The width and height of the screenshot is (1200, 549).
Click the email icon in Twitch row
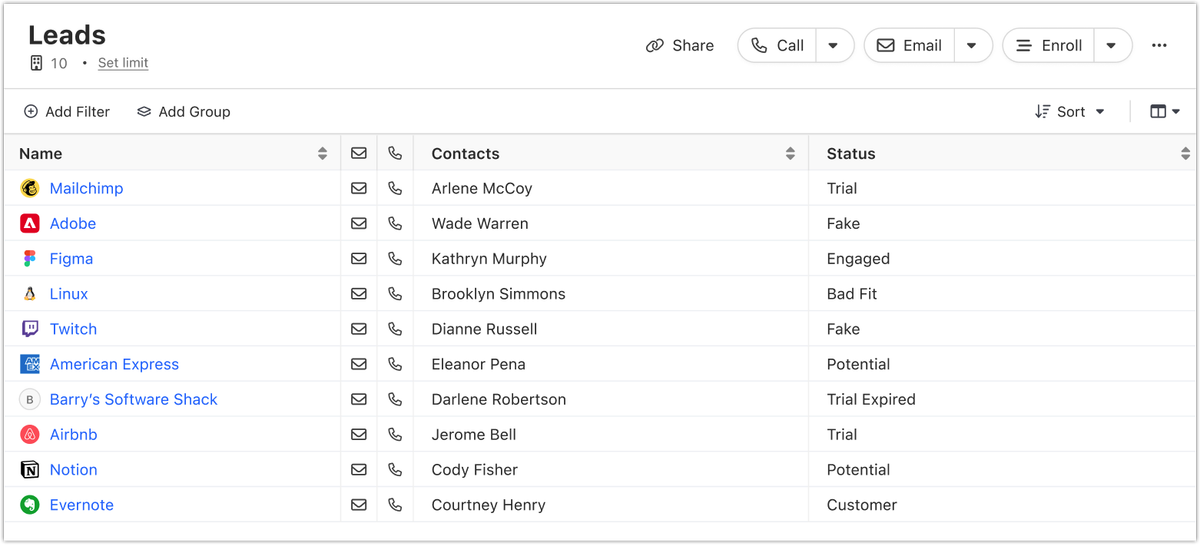click(359, 329)
